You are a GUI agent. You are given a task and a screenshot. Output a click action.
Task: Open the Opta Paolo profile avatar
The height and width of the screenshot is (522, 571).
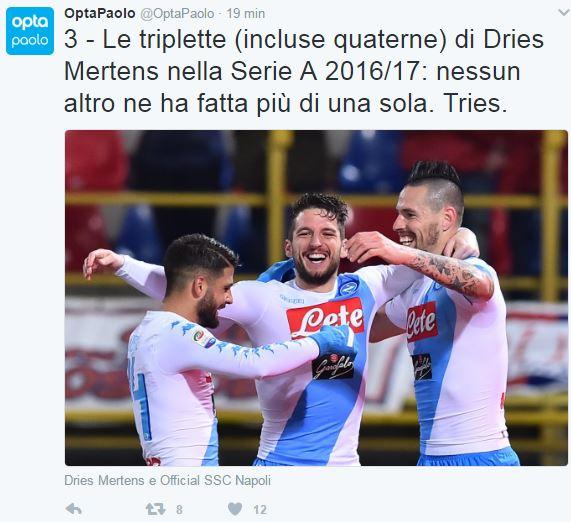tap(30, 31)
